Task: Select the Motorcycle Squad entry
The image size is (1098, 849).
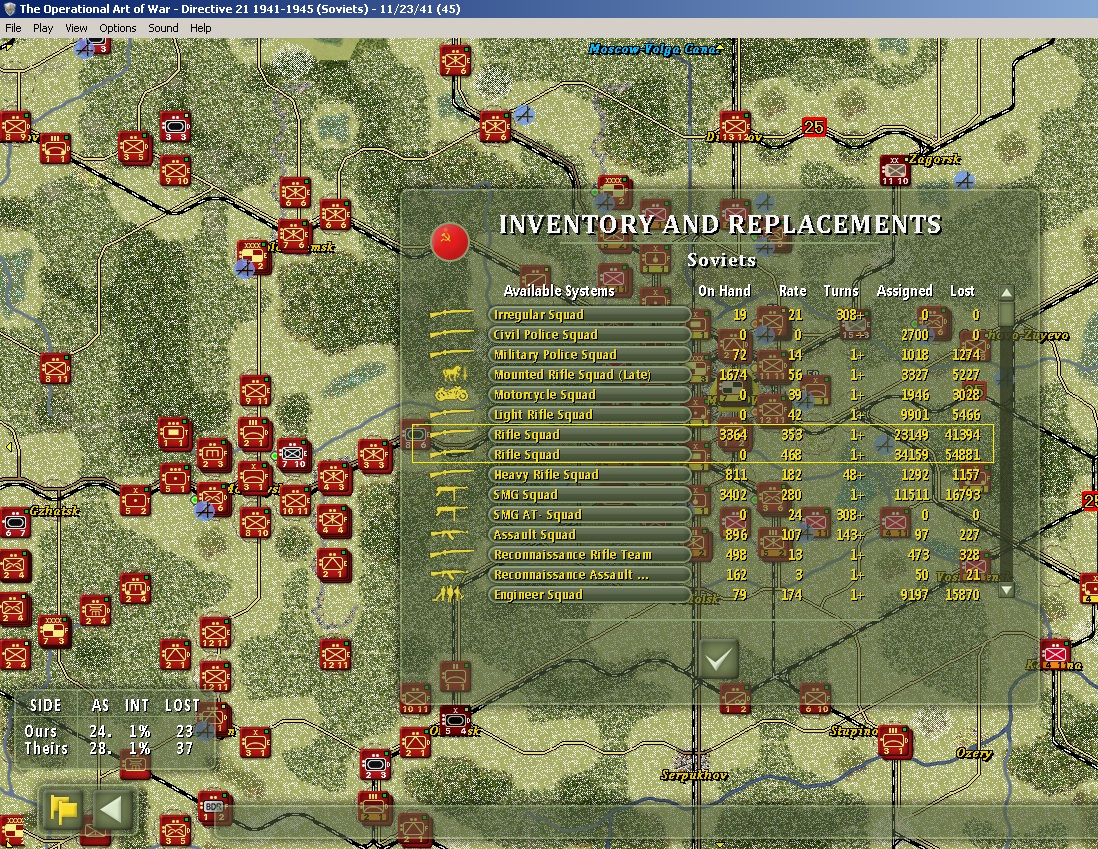Action: click(x=590, y=394)
